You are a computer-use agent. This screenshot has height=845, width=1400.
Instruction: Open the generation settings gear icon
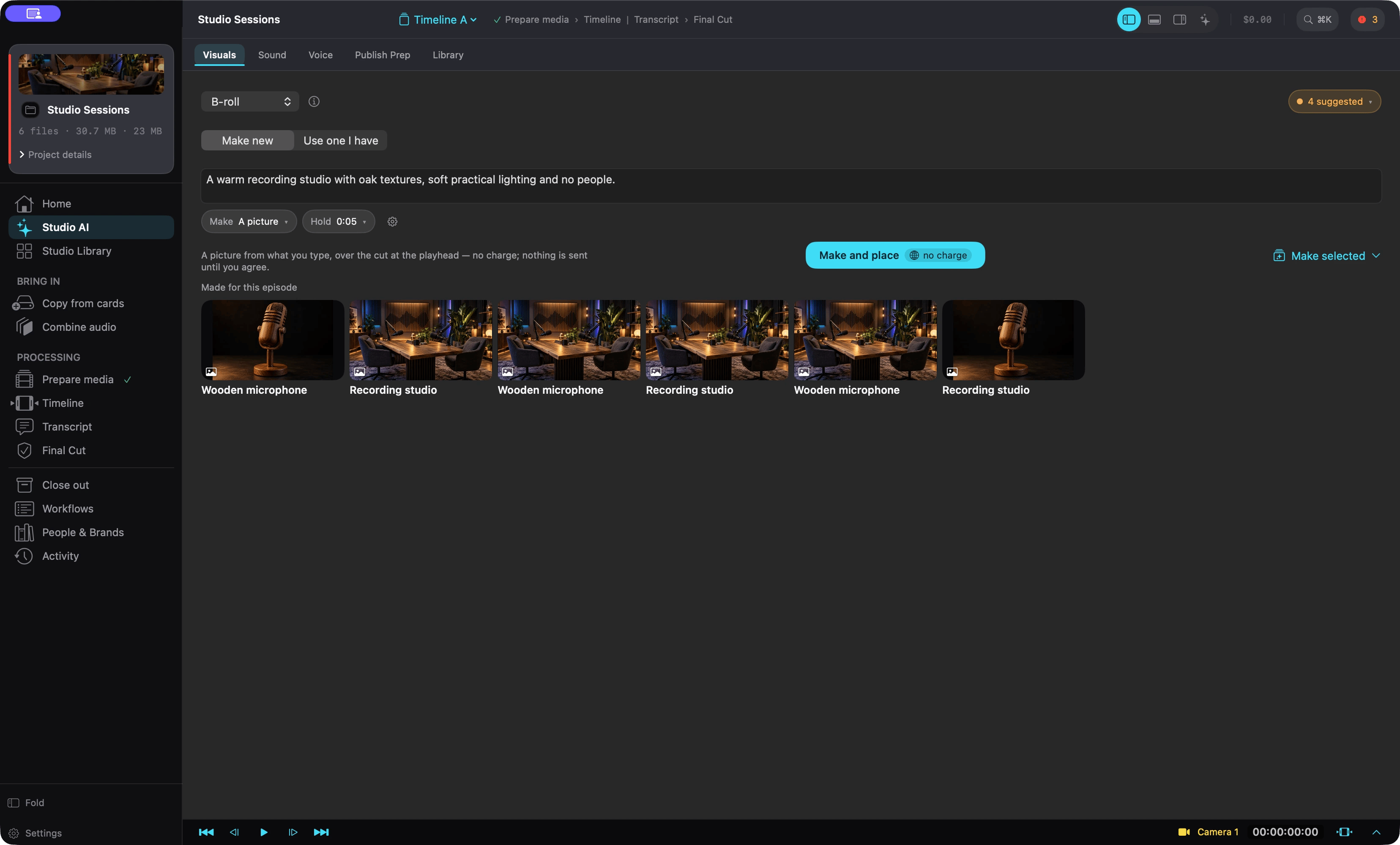(392, 221)
